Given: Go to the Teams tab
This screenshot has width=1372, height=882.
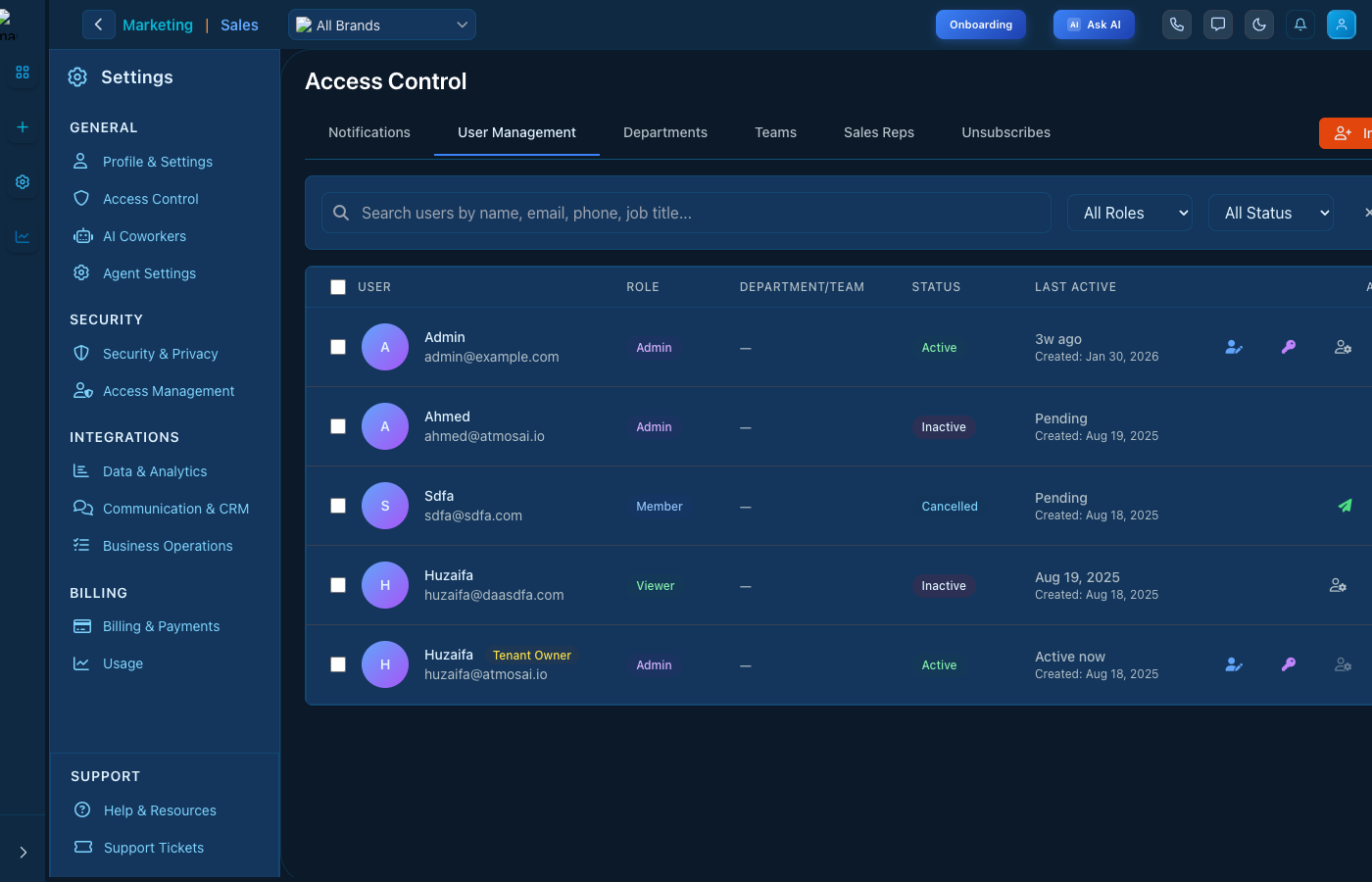Looking at the screenshot, I should tap(775, 132).
